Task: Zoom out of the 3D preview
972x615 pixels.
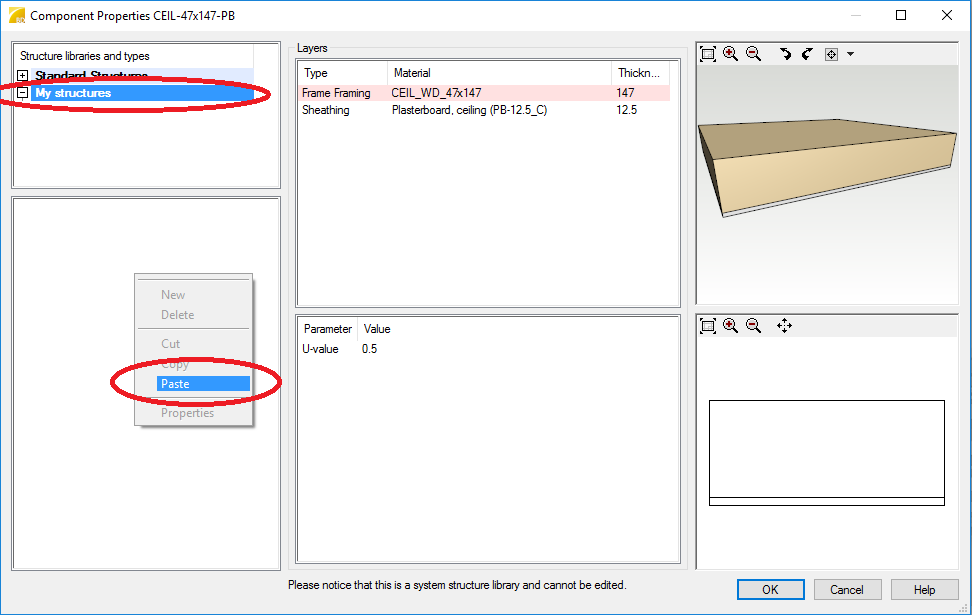Action: (754, 54)
